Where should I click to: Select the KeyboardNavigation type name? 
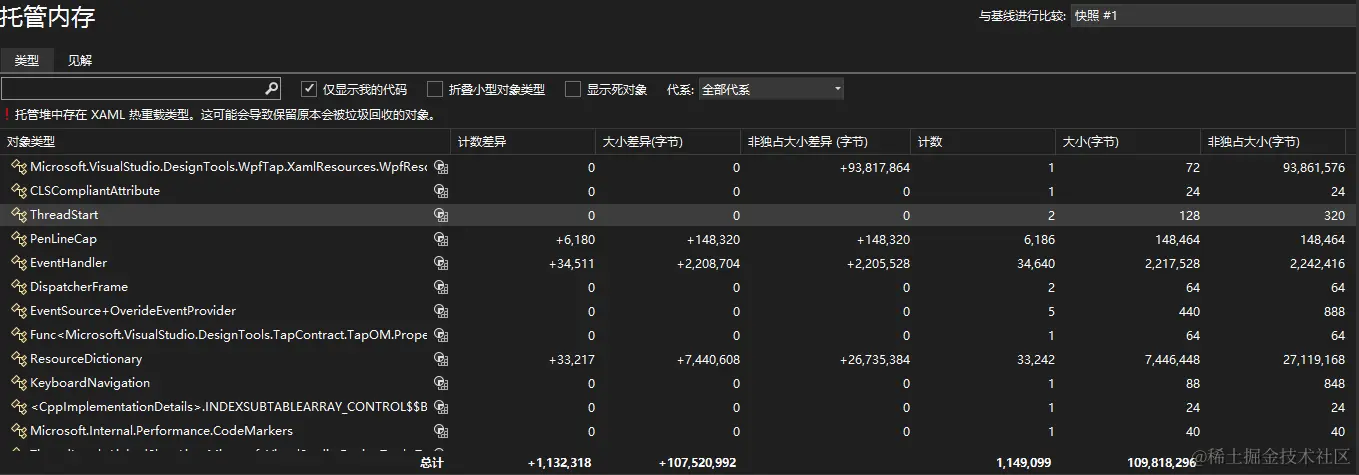[x=90, y=383]
